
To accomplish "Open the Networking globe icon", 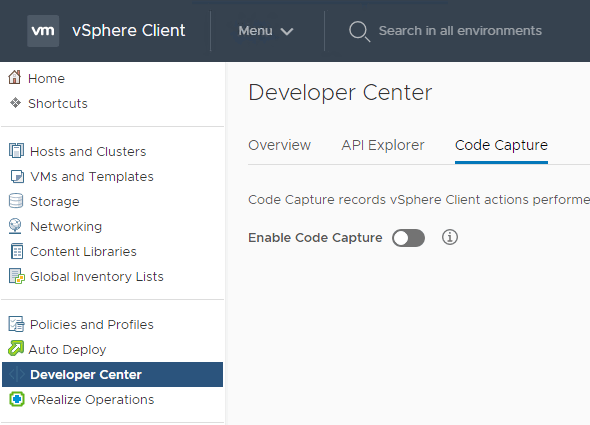I will tap(15, 226).
